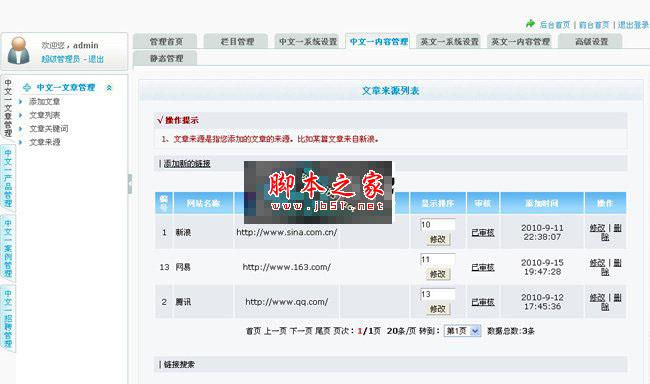Click the 显示排序 column header
This screenshot has height=384, width=650.
[x=438, y=204]
